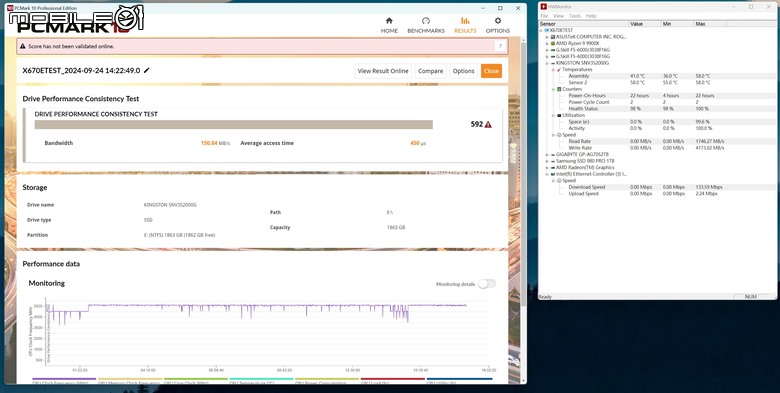Click the drive performance score progress bar
Image resolution: width=780 pixels, height=393 pixels.
(233, 124)
